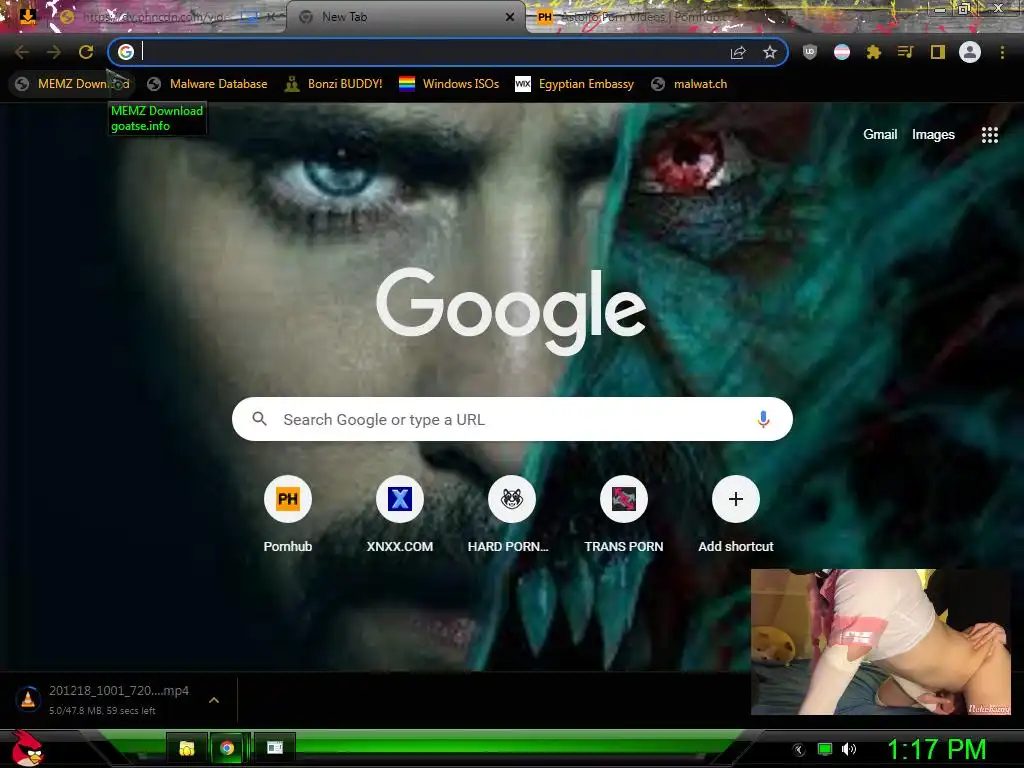Image resolution: width=1024 pixels, height=768 pixels.
Task: Open File Explorer from the taskbar
Action: (187, 748)
